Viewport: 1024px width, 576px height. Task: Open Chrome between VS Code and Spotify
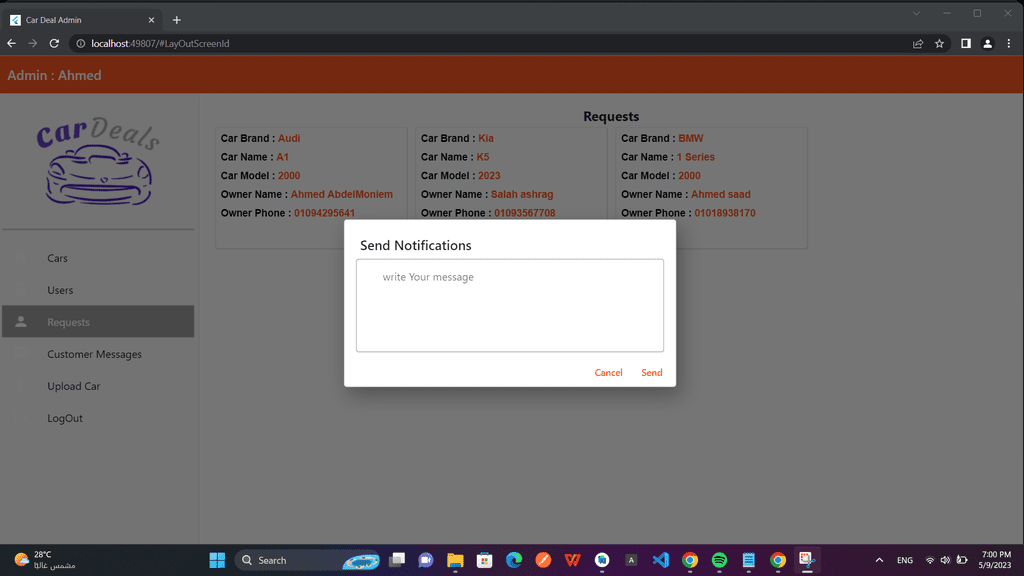pyautogui.click(x=690, y=560)
